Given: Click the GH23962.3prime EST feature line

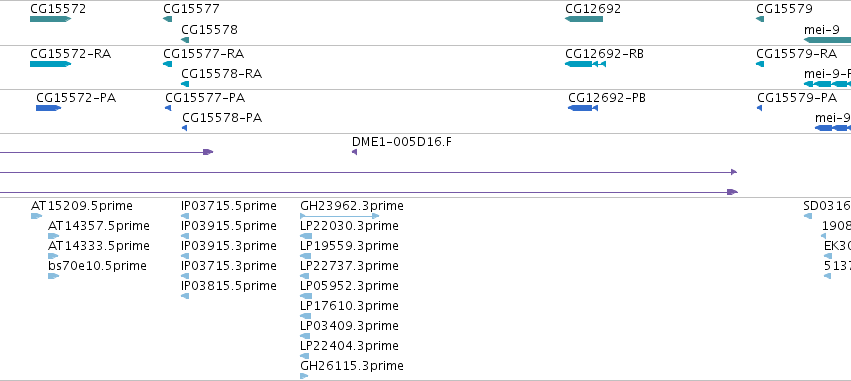Looking at the screenshot, I should pyautogui.click(x=340, y=216).
